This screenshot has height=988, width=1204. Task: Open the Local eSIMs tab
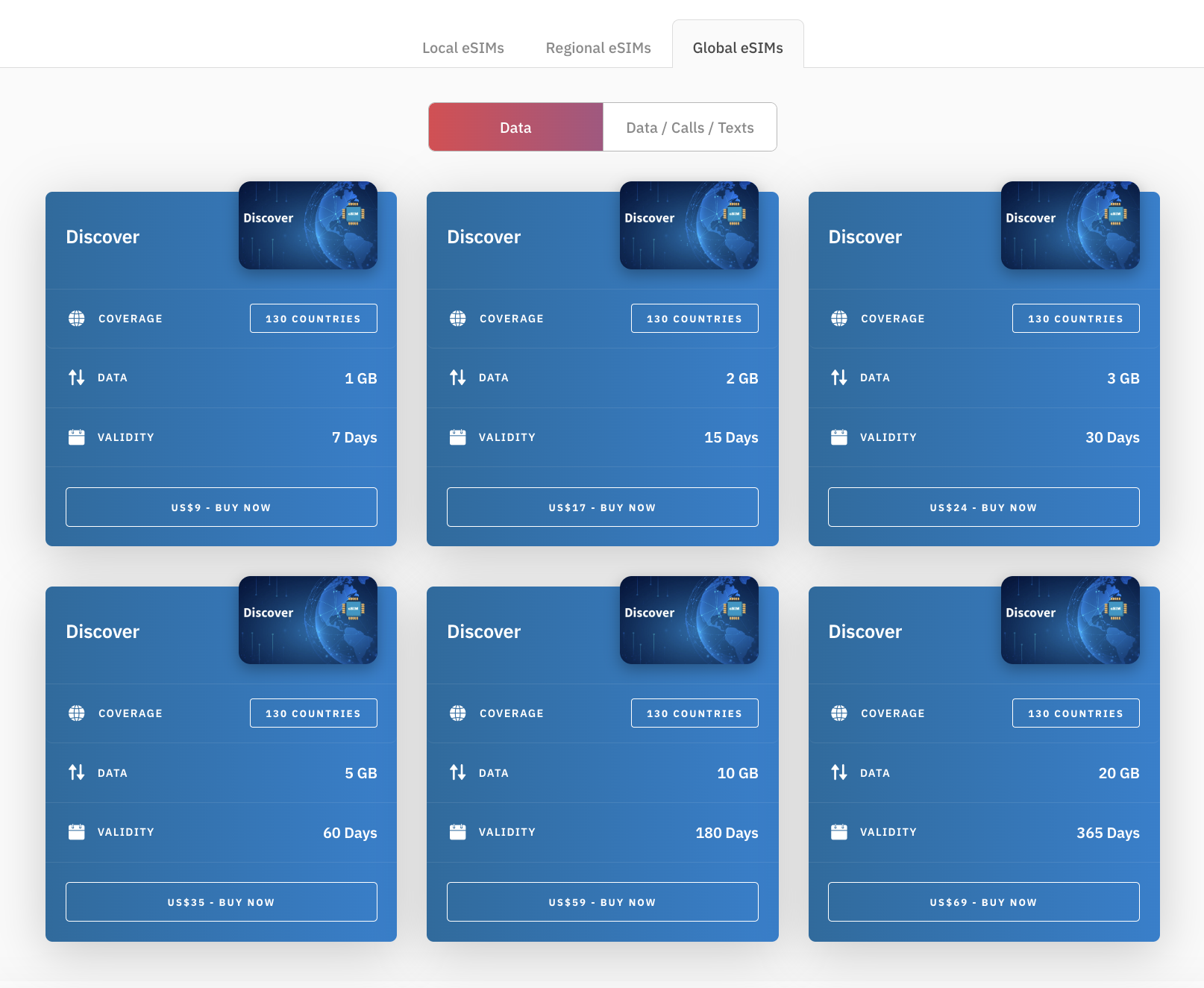click(463, 48)
